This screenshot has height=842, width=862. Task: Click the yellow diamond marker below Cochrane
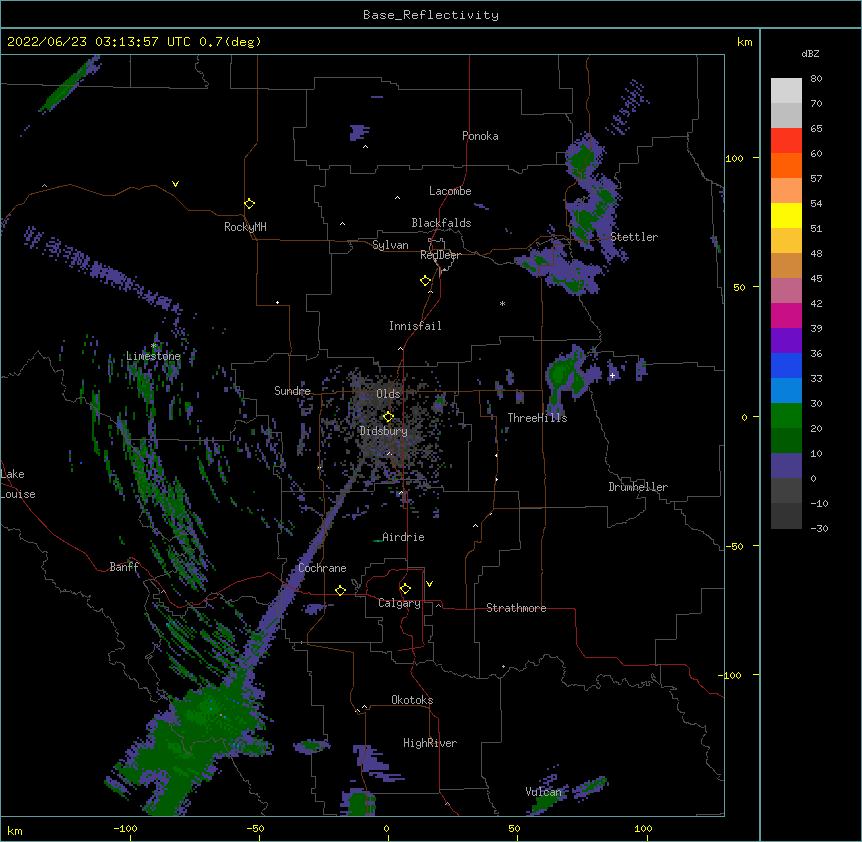click(340, 590)
